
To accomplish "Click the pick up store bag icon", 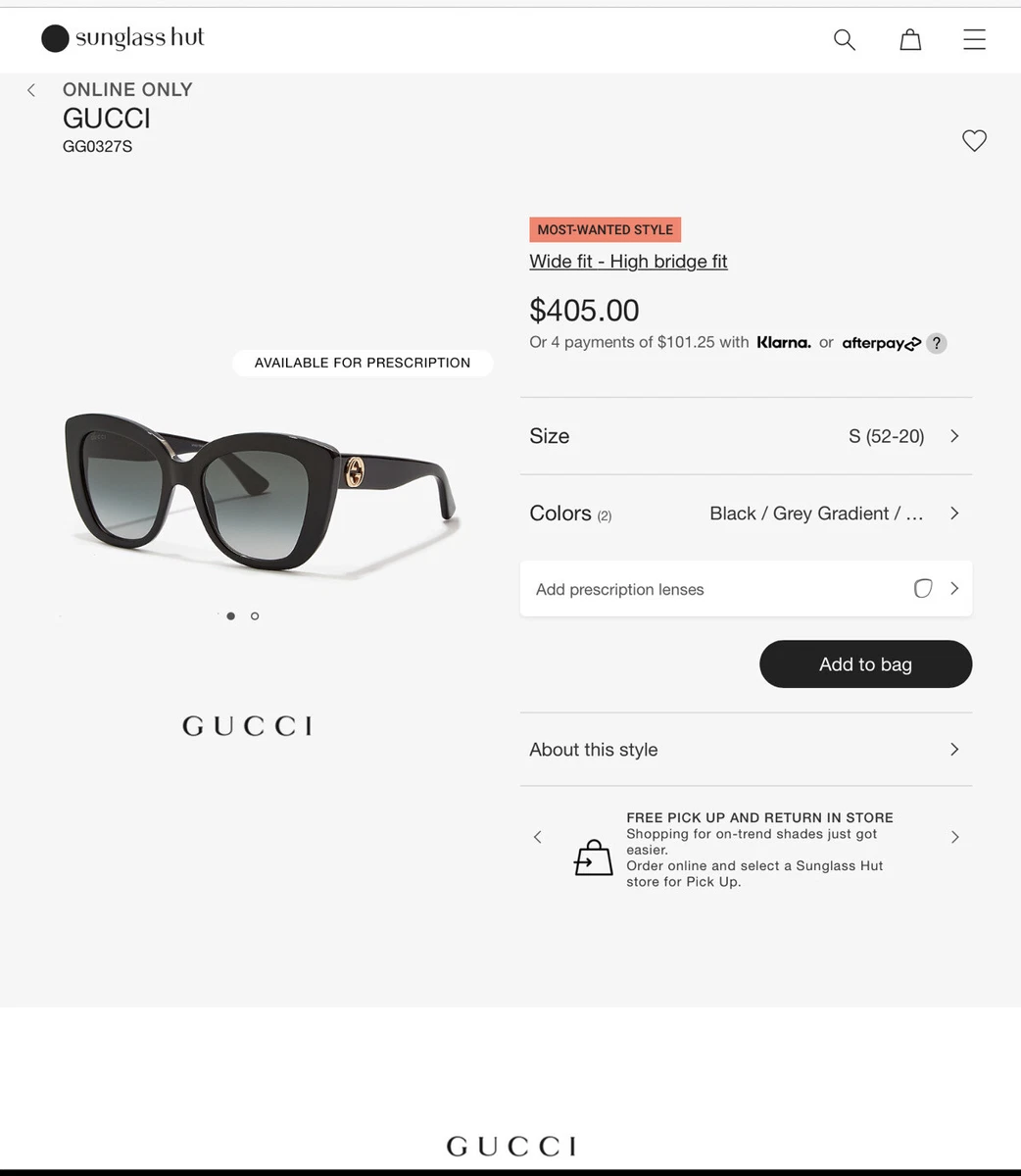I will click(593, 857).
